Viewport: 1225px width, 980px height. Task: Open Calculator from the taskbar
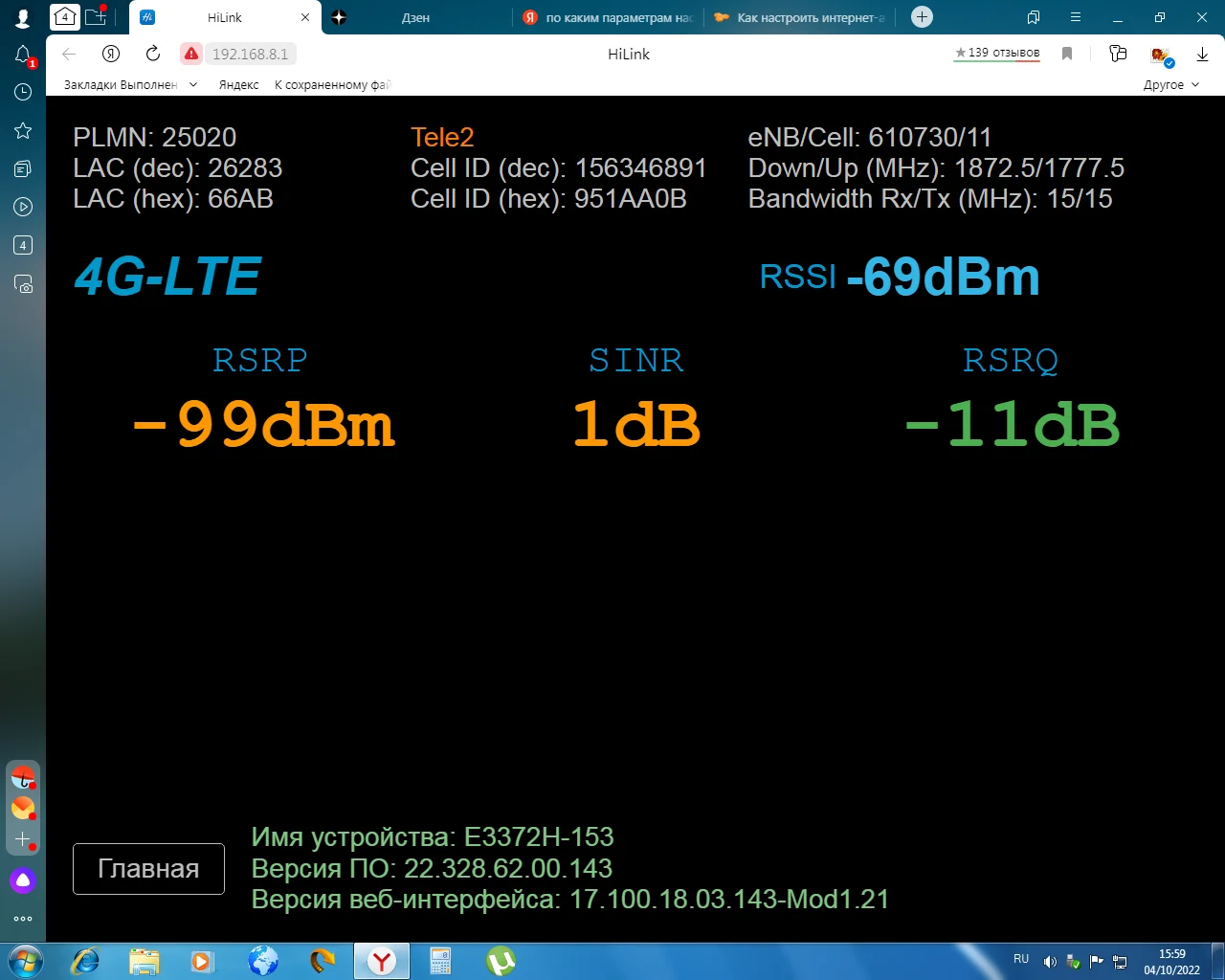click(440, 960)
